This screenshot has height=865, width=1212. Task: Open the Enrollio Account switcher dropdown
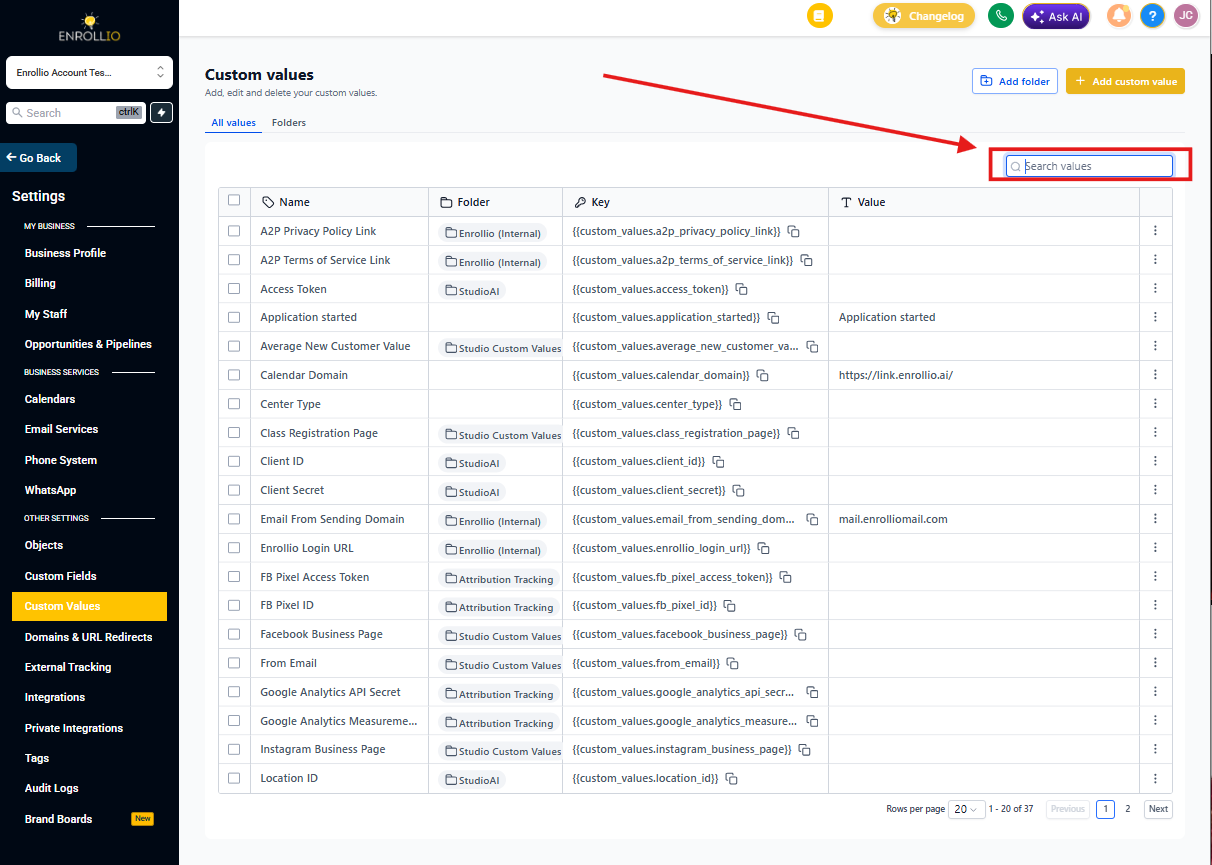pos(89,72)
